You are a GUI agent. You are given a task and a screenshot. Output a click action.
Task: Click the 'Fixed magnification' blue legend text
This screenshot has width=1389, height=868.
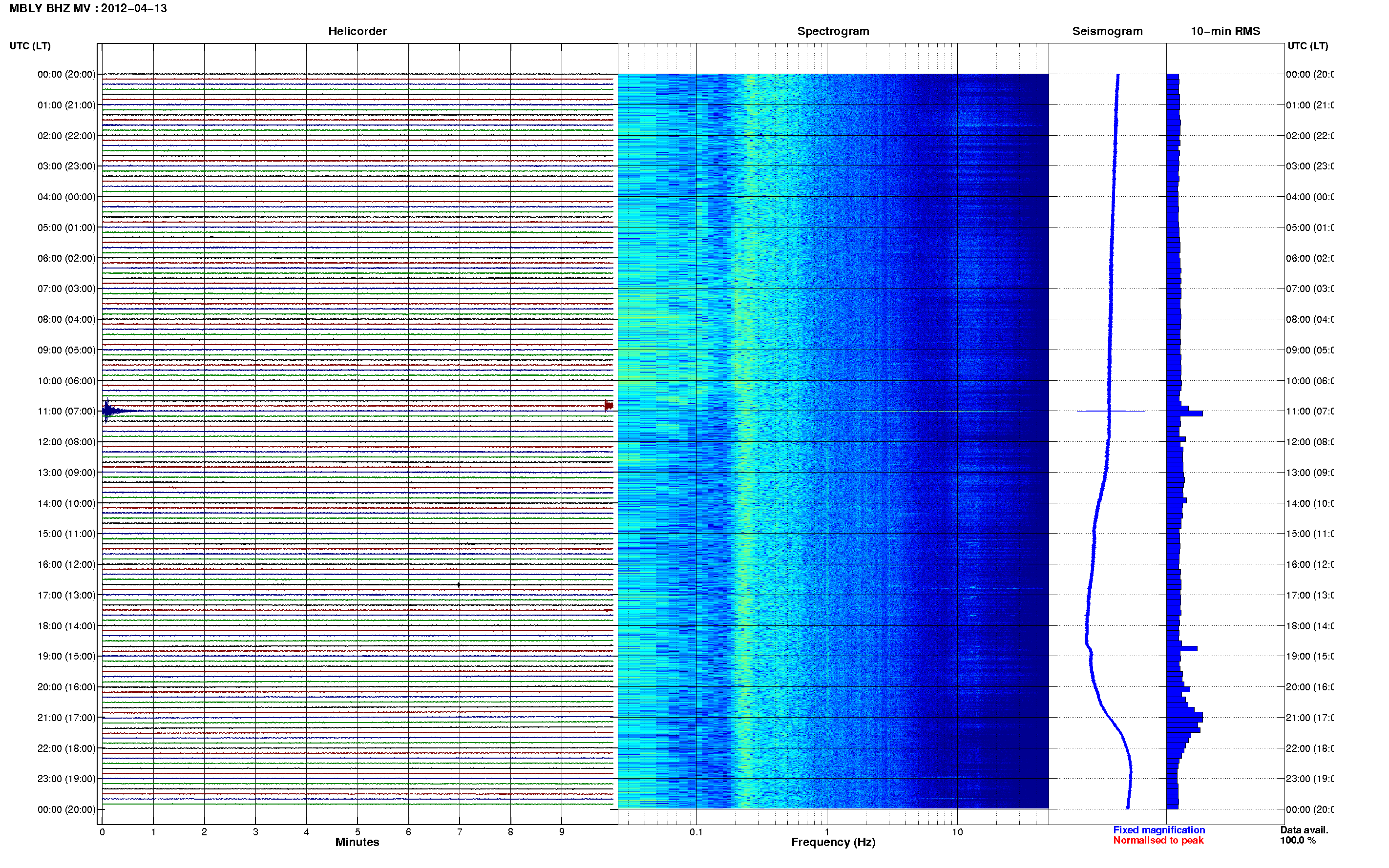click(x=1159, y=830)
